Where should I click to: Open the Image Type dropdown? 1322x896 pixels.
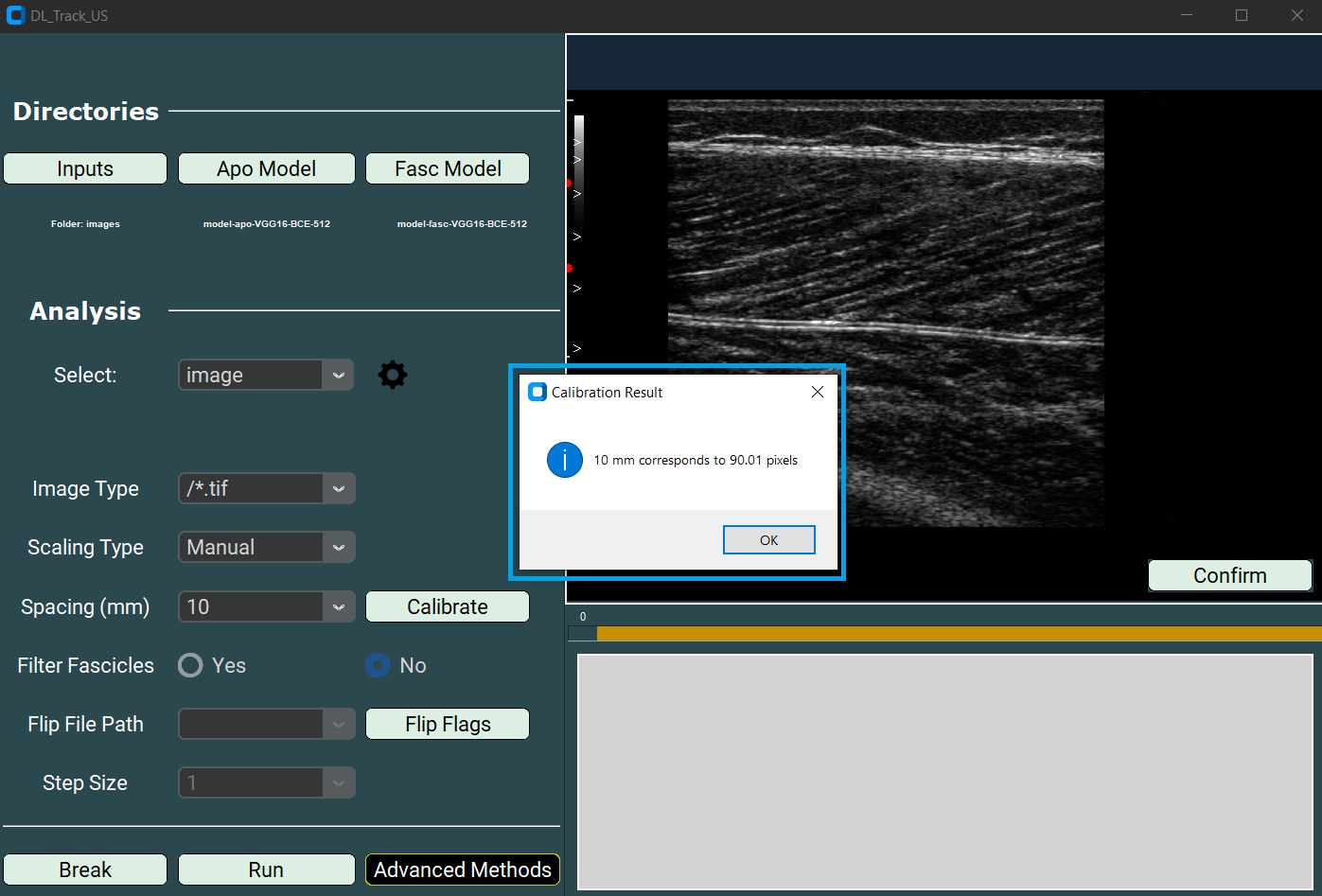pyautogui.click(x=338, y=489)
